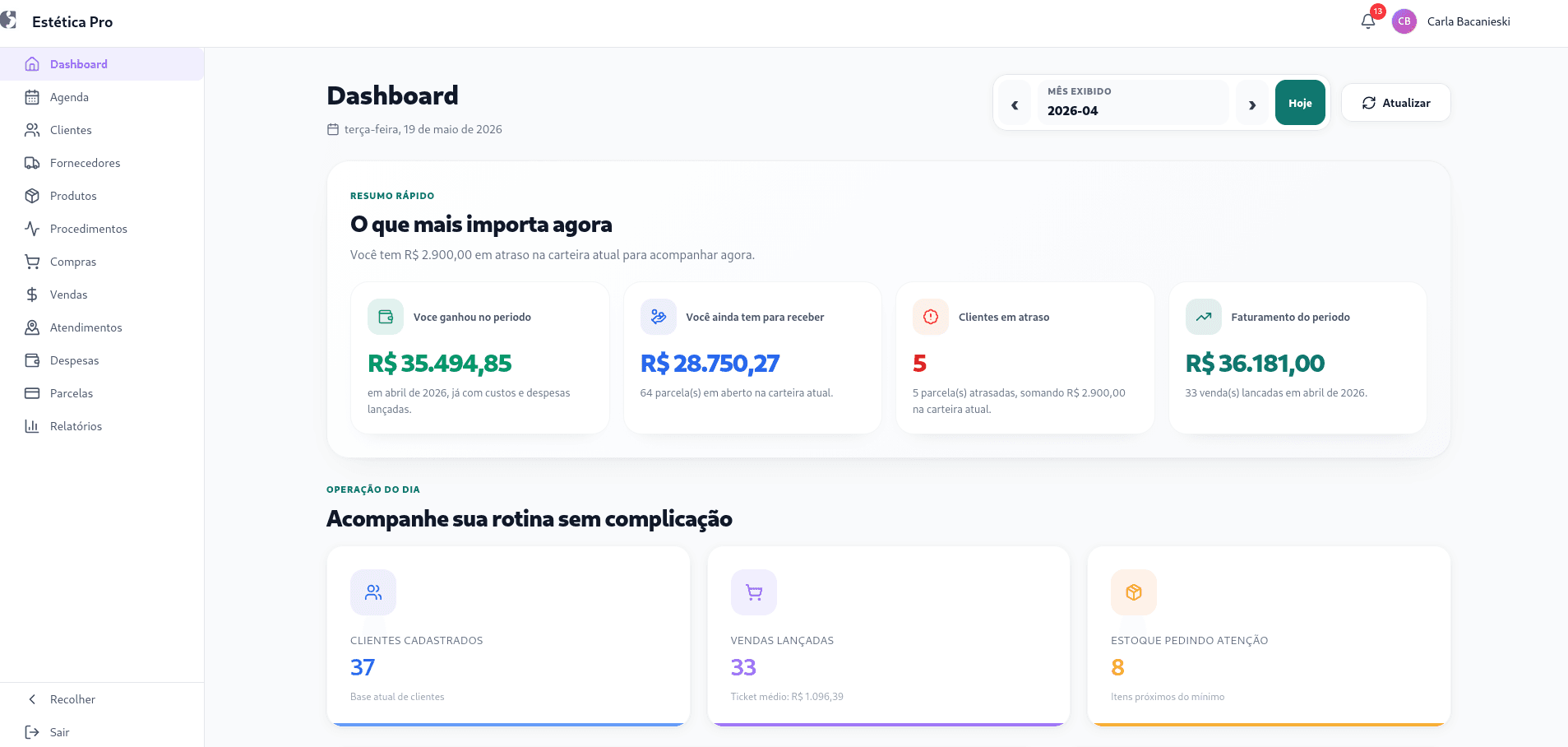Click the R$ 35.494,85 value
Viewport: 1568px width, 747px height.
pos(439,363)
